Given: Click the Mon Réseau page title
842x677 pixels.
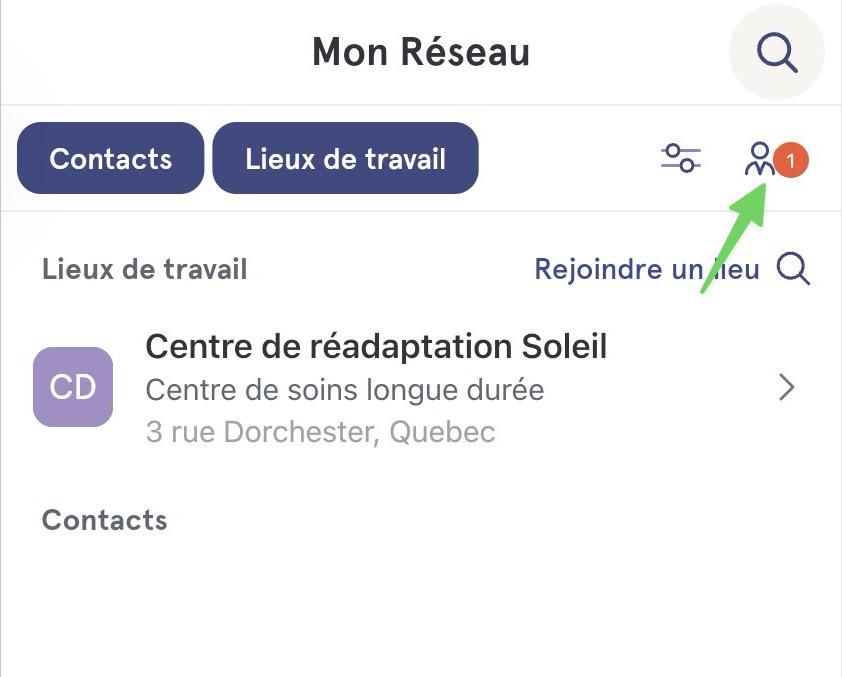Looking at the screenshot, I should (x=421, y=52).
